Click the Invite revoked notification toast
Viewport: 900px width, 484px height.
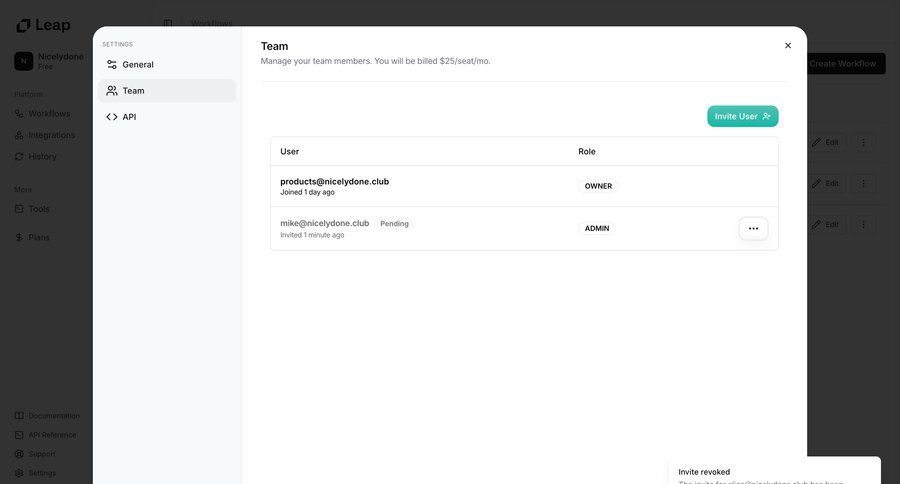click(775, 471)
